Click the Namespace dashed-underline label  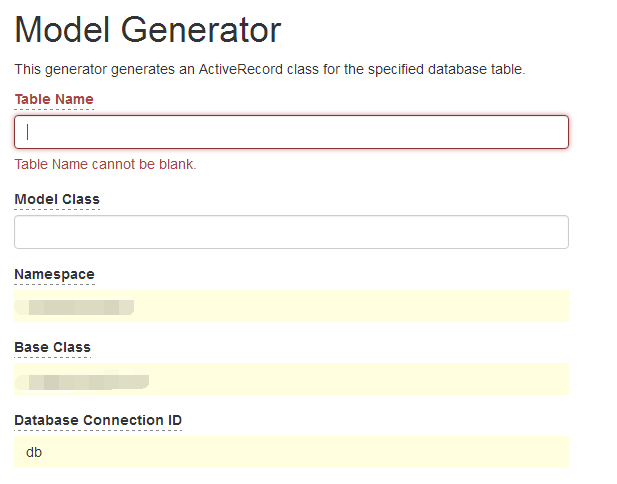(54, 273)
